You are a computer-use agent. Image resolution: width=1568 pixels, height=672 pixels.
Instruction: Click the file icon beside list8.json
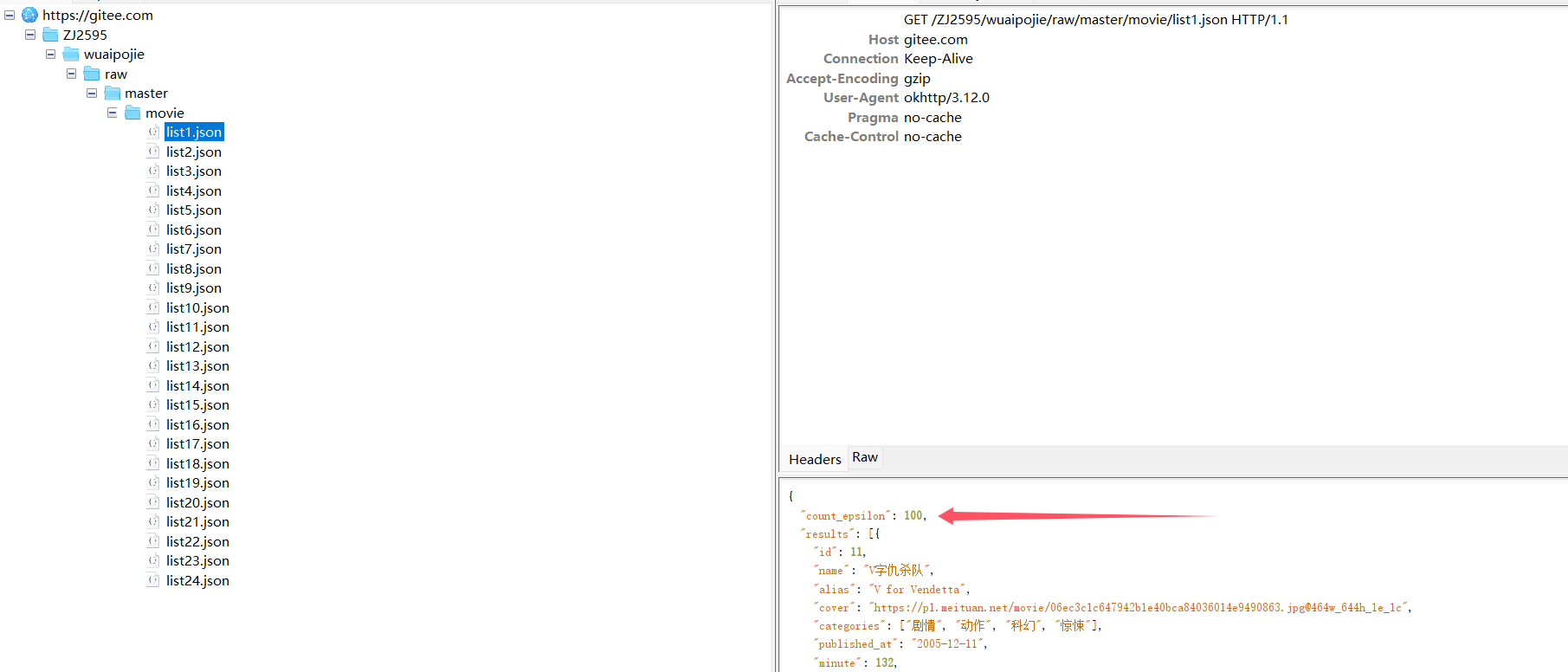pyautogui.click(x=153, y=268)
